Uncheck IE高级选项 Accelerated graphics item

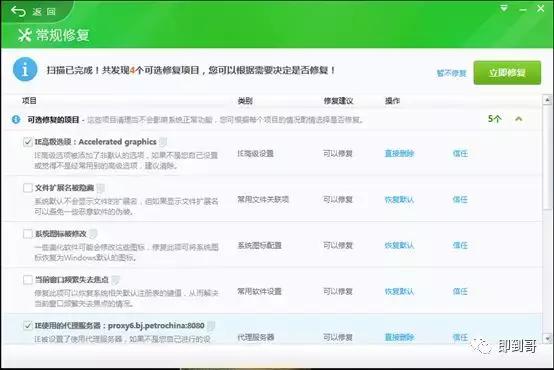[28, 142]
